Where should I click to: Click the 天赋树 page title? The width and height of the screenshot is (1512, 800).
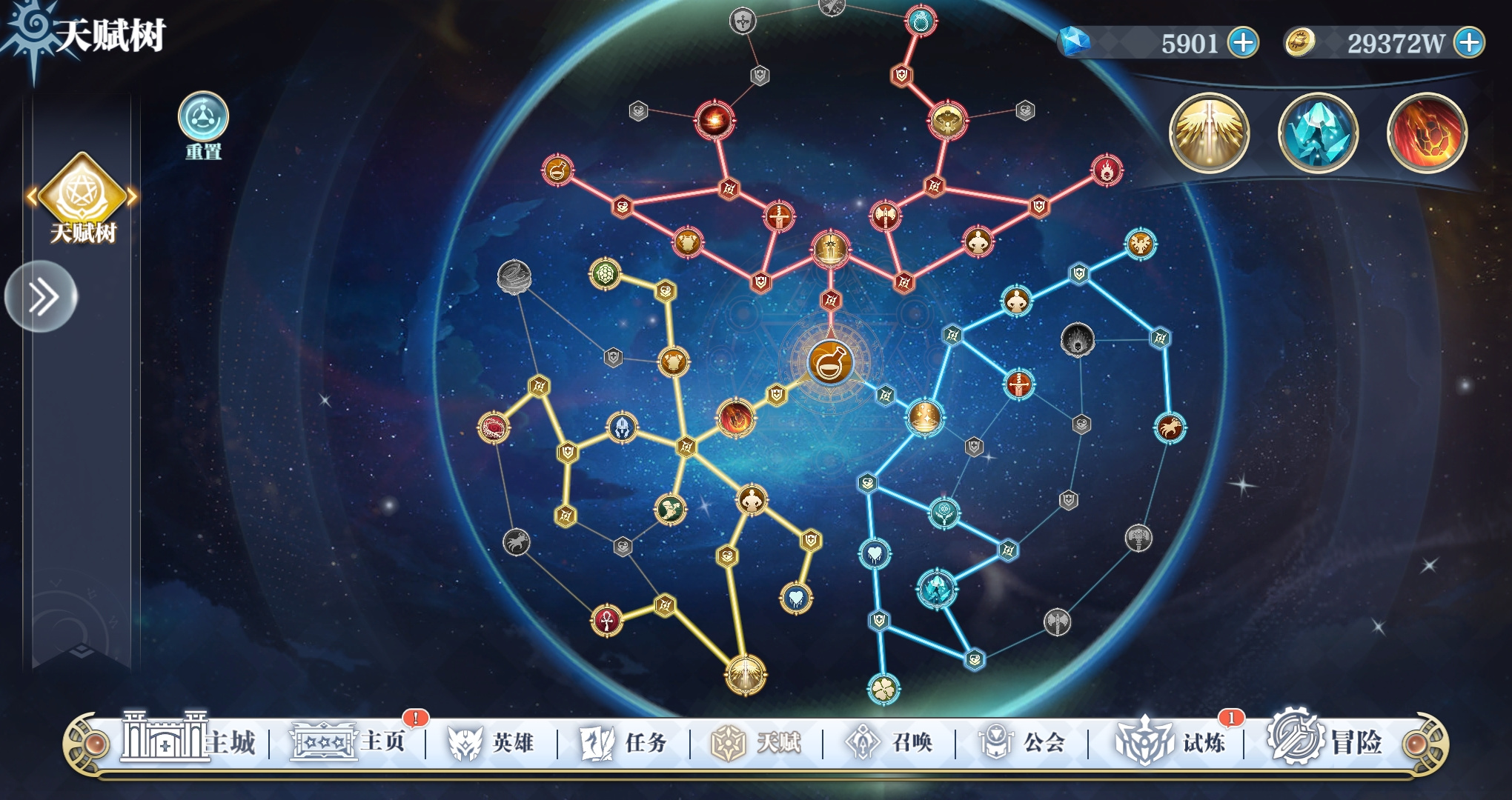110,35
